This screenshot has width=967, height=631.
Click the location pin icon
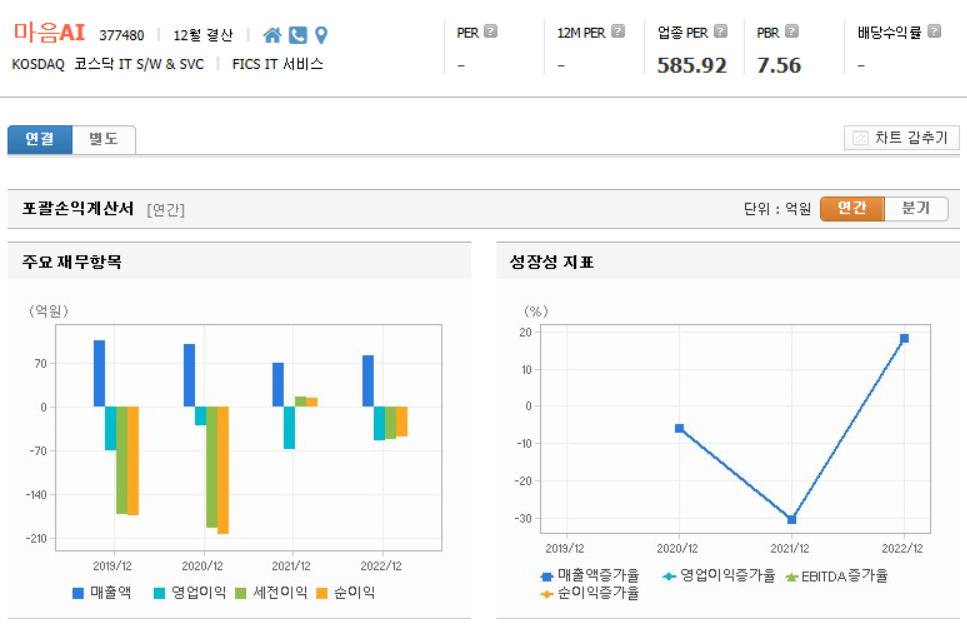tap(320, 33)
